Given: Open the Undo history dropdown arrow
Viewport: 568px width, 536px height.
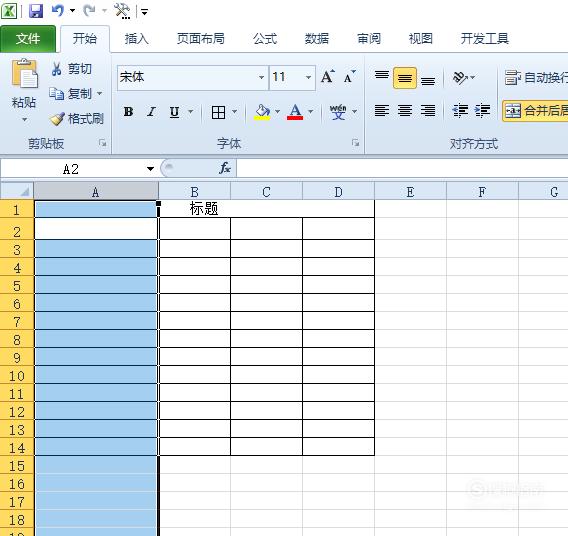Looking at the screenshot, I should [72, 11].
